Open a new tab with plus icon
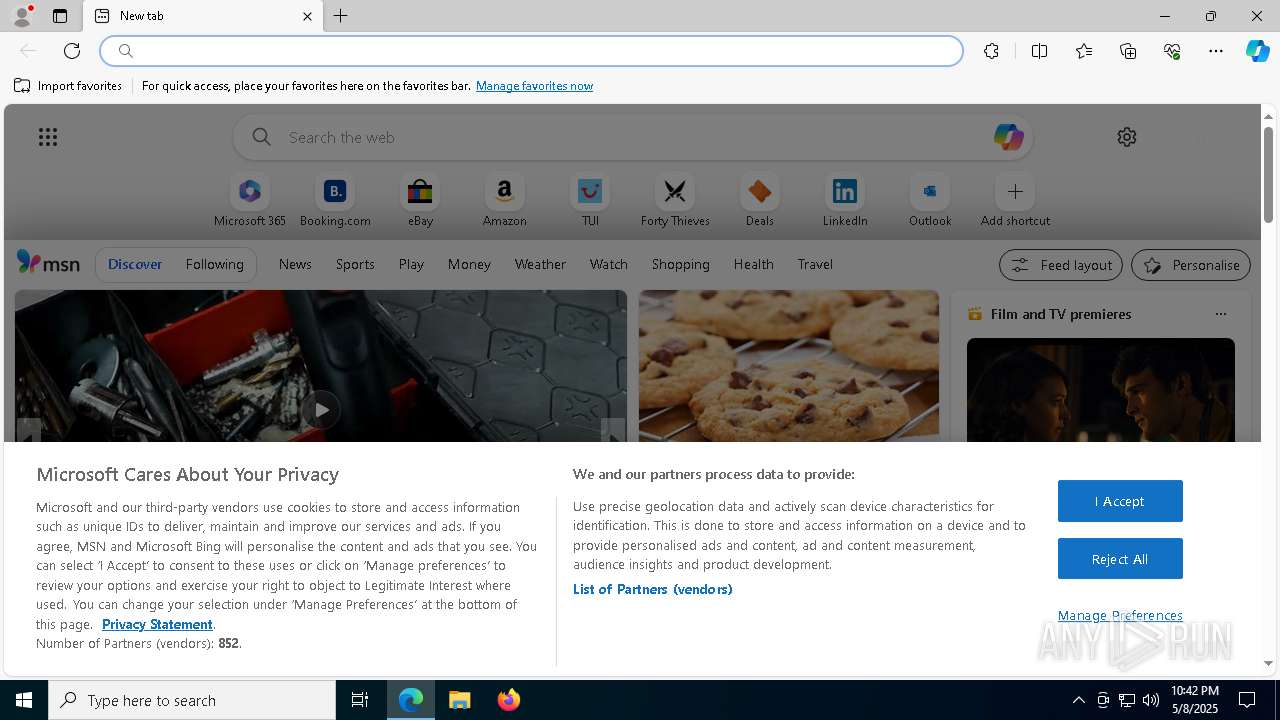The height and width of the screenshot is (720, 1280). 341,16
